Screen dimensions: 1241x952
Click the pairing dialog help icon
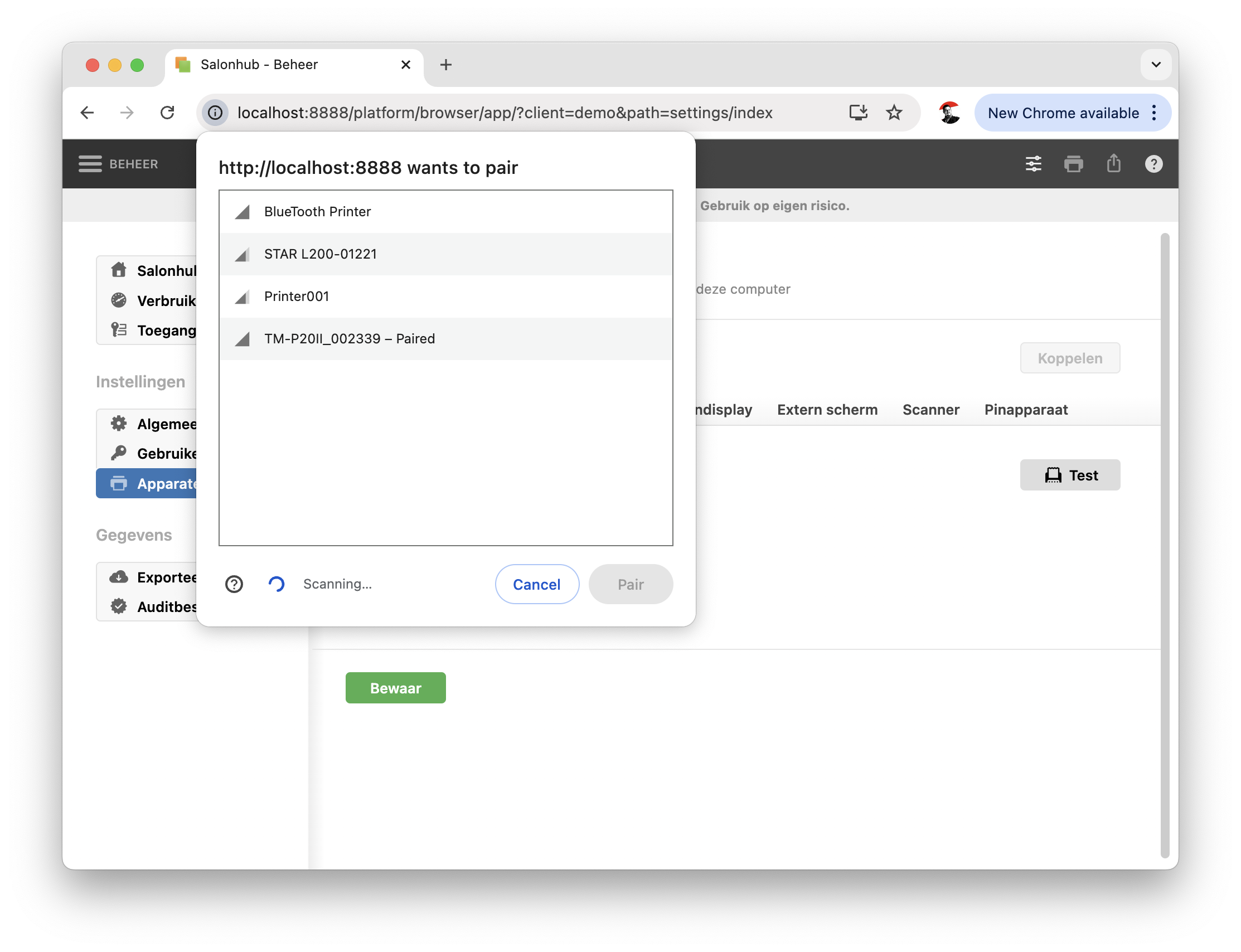[234, 584]
